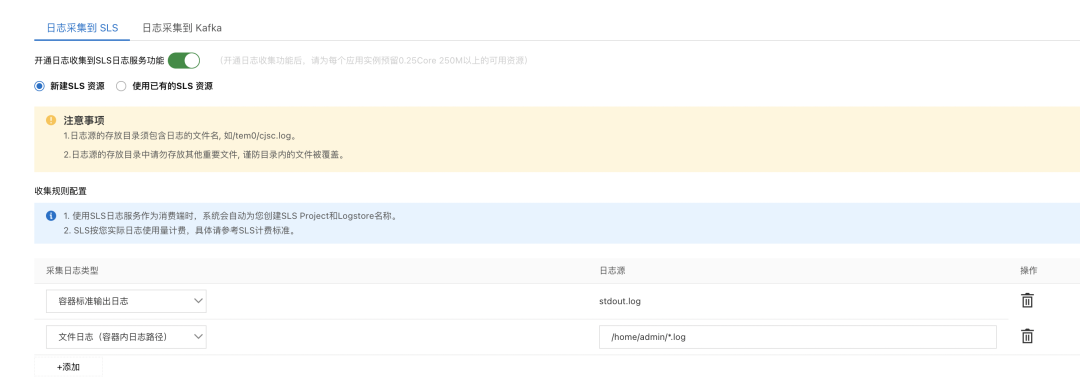Click the 收集规则配置 section heading
This screenshot has height=391, width=1080.
click(x=61, y=191)
